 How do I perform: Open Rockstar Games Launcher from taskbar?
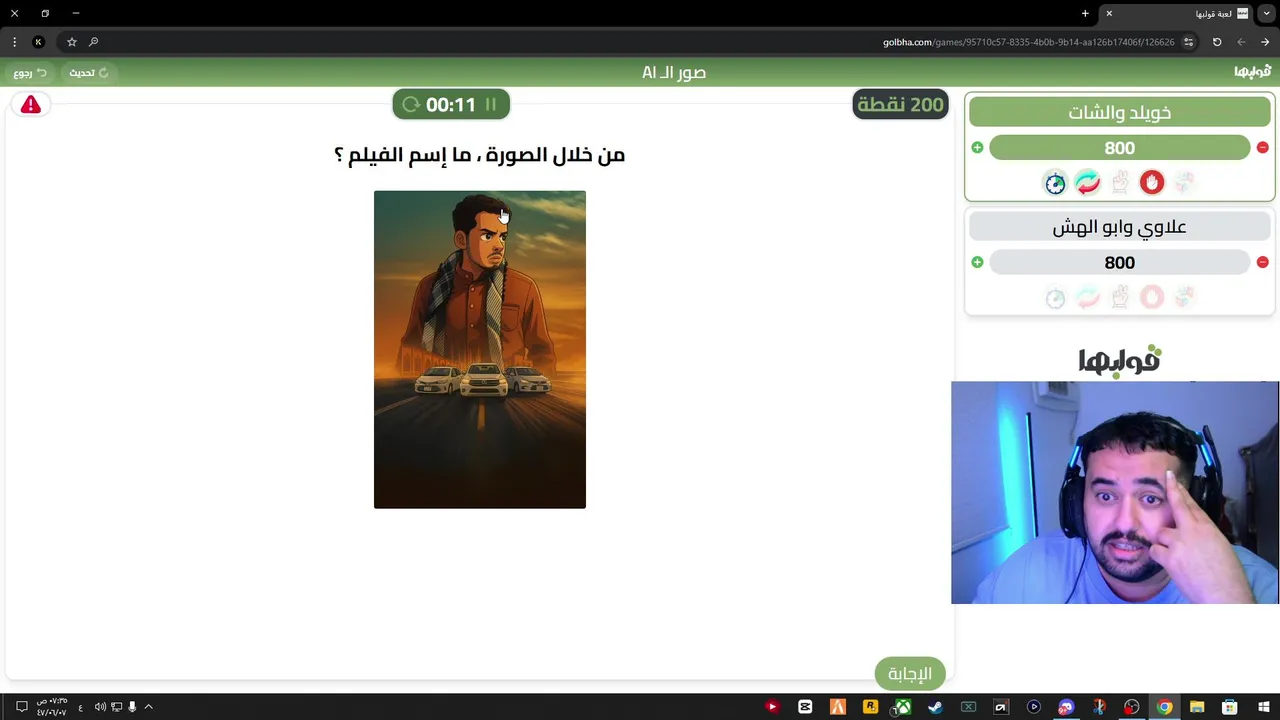coord(870,707)
